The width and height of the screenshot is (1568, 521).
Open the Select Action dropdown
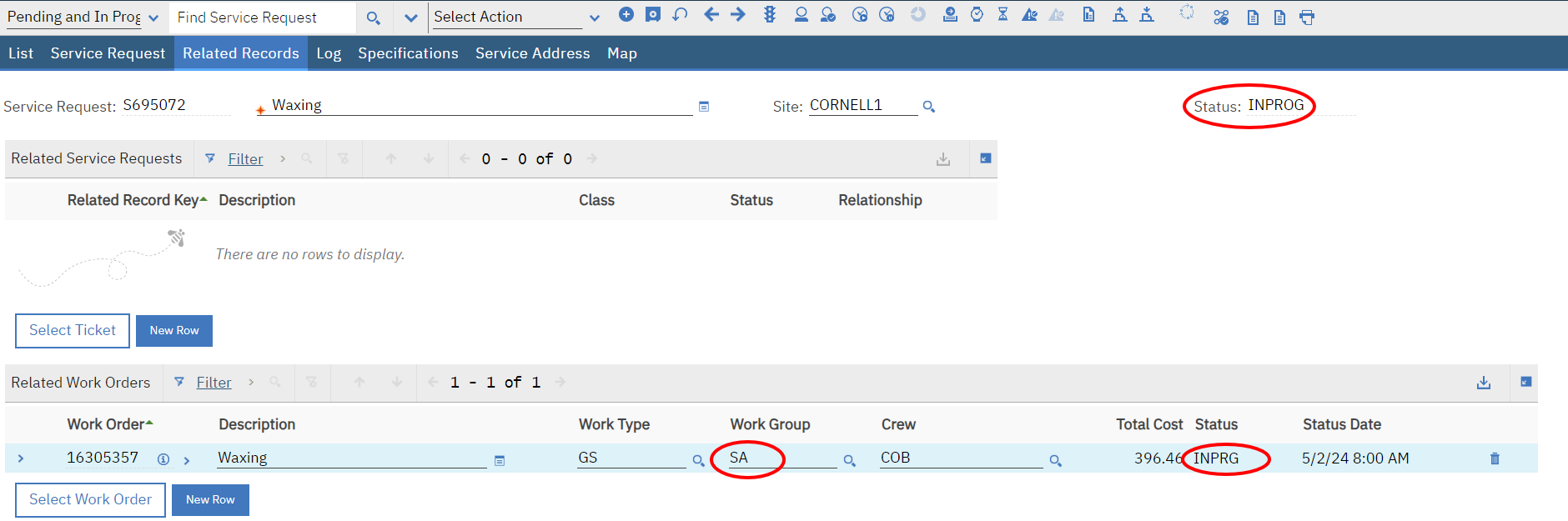594,18
